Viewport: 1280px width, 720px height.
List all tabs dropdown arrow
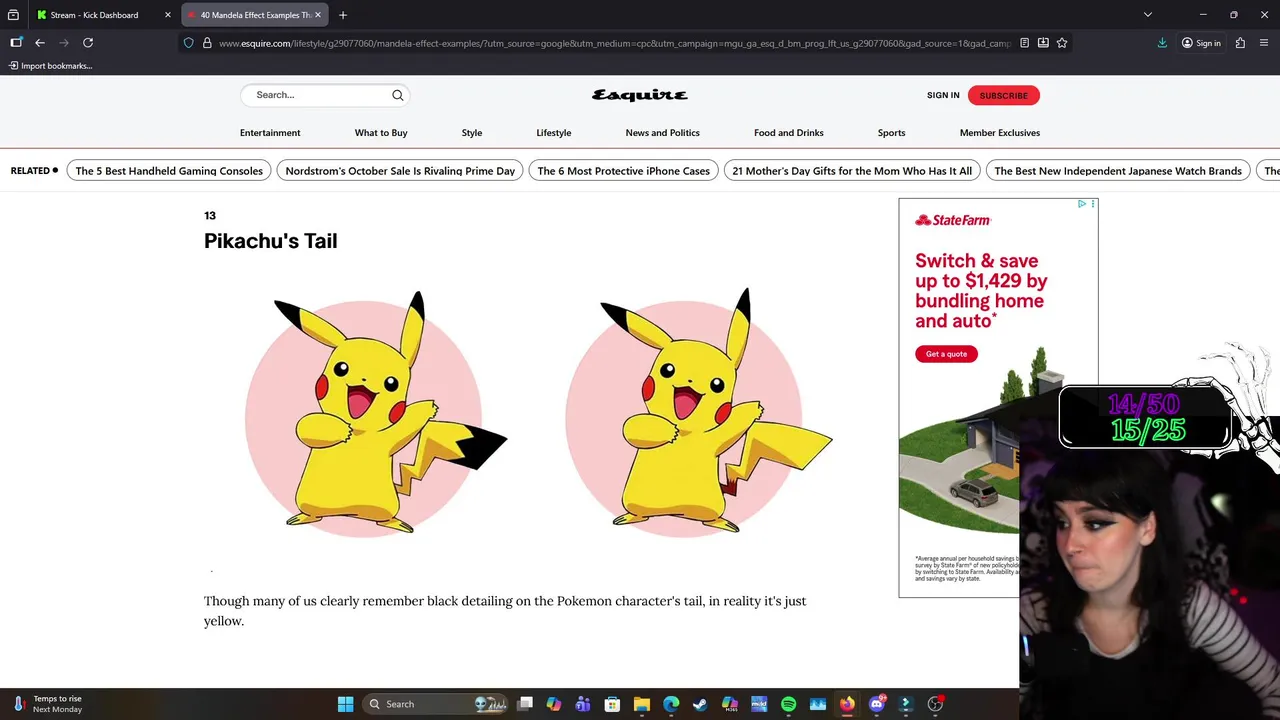(x=1148, y=15)
